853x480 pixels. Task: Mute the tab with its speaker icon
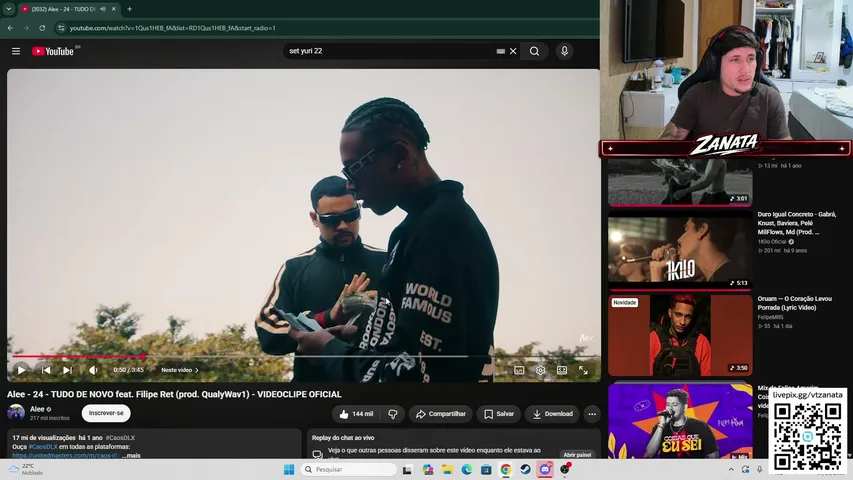pyautogui.click(x=103, y=9)
